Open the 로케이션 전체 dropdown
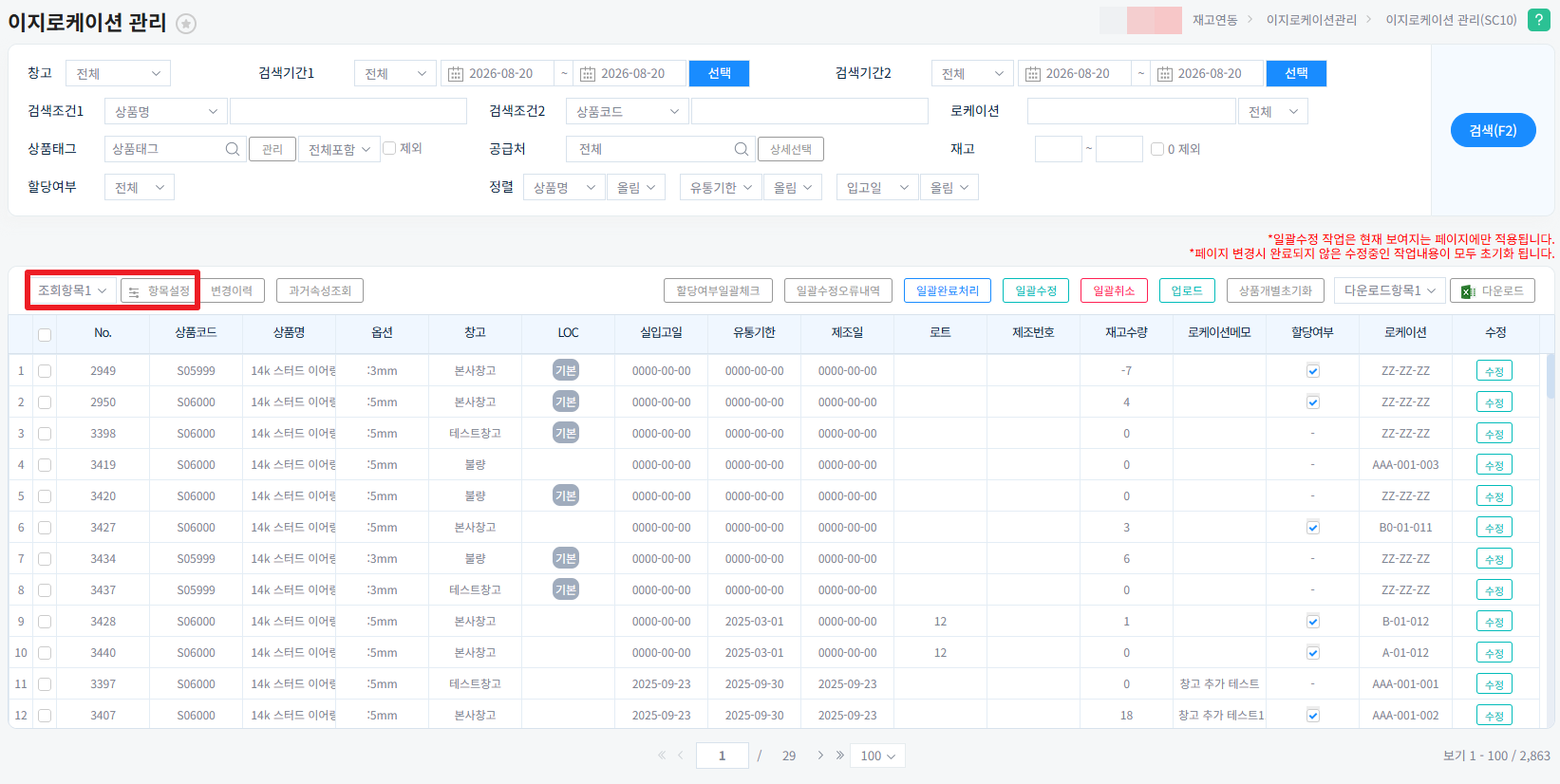1560x784 pixels. 1272,111
